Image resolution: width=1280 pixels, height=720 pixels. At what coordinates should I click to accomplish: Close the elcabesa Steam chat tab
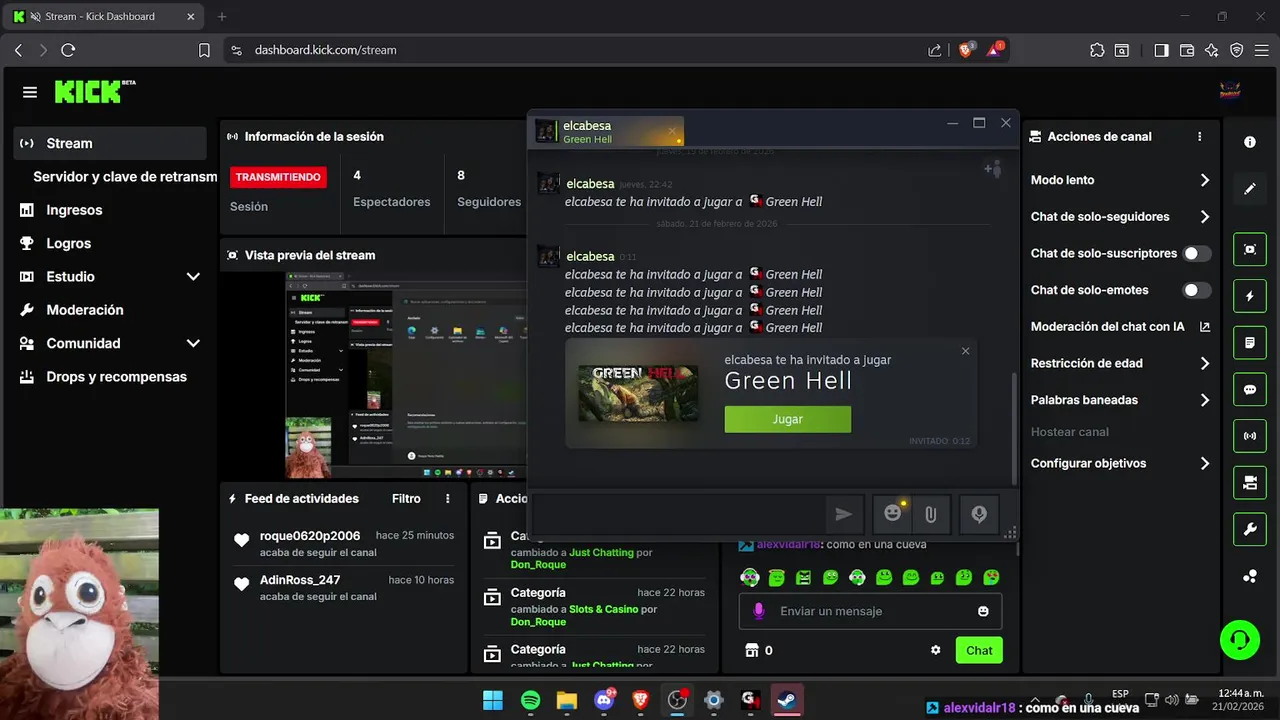672,130
